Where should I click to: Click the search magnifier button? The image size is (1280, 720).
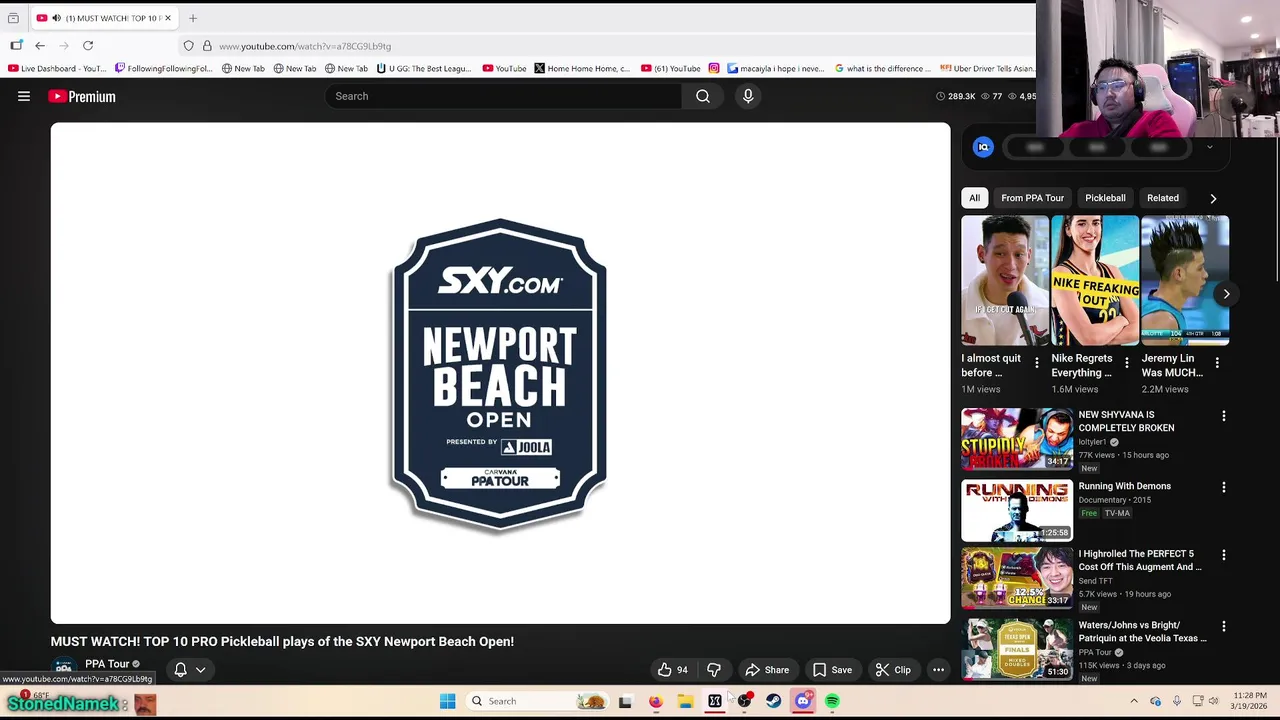[x=703, y=96]
